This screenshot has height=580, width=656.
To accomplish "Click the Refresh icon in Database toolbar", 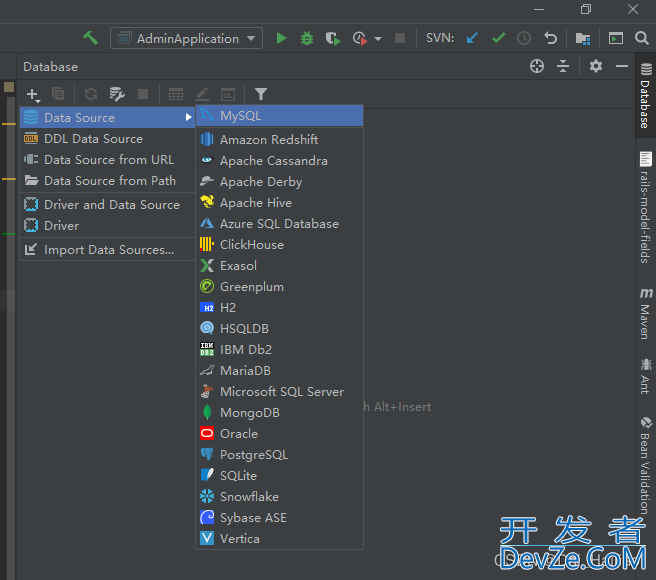I will [91, 94].
